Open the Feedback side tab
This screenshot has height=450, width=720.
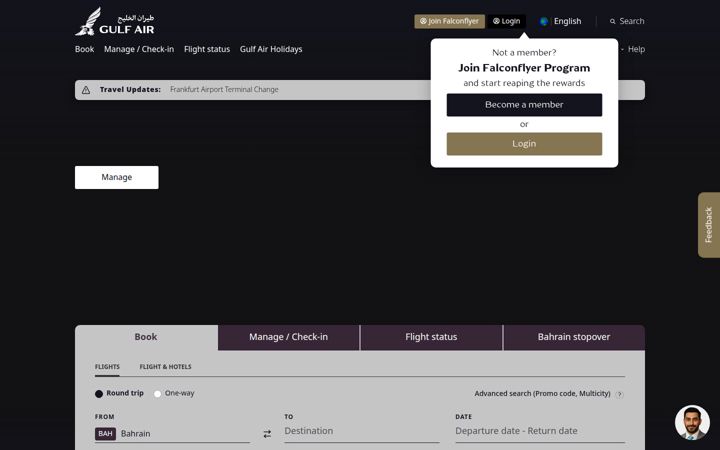coord(709,225)
